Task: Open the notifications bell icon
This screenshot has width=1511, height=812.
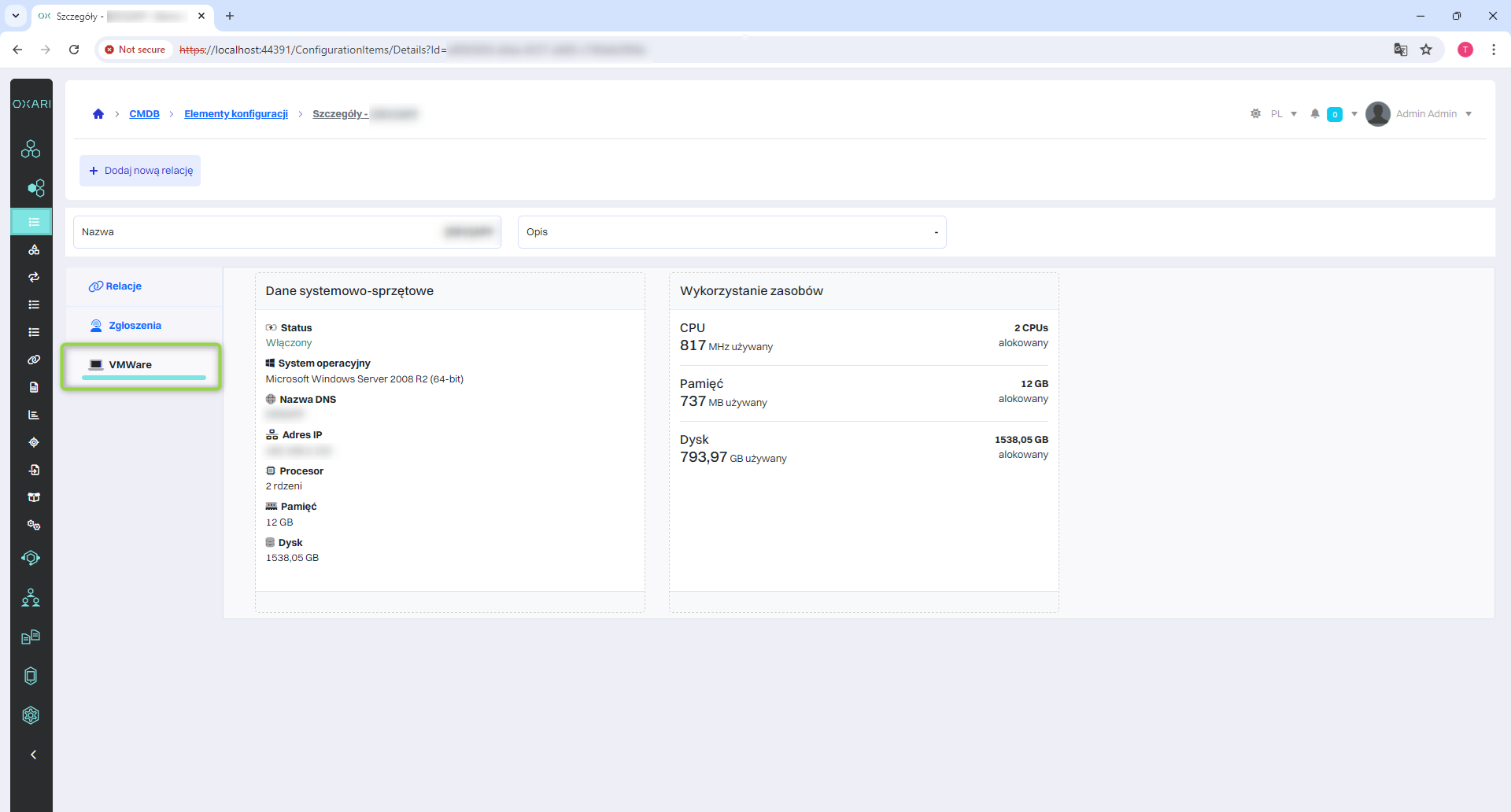Action: (x=1315, y=114)
